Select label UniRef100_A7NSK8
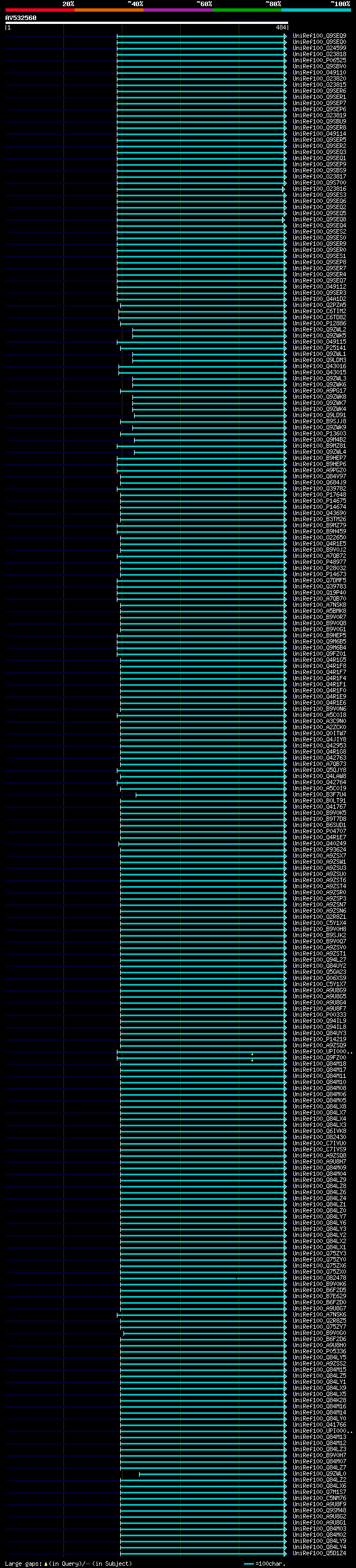The height and width of the screenshot is (1568, 356). coord(319,605)
